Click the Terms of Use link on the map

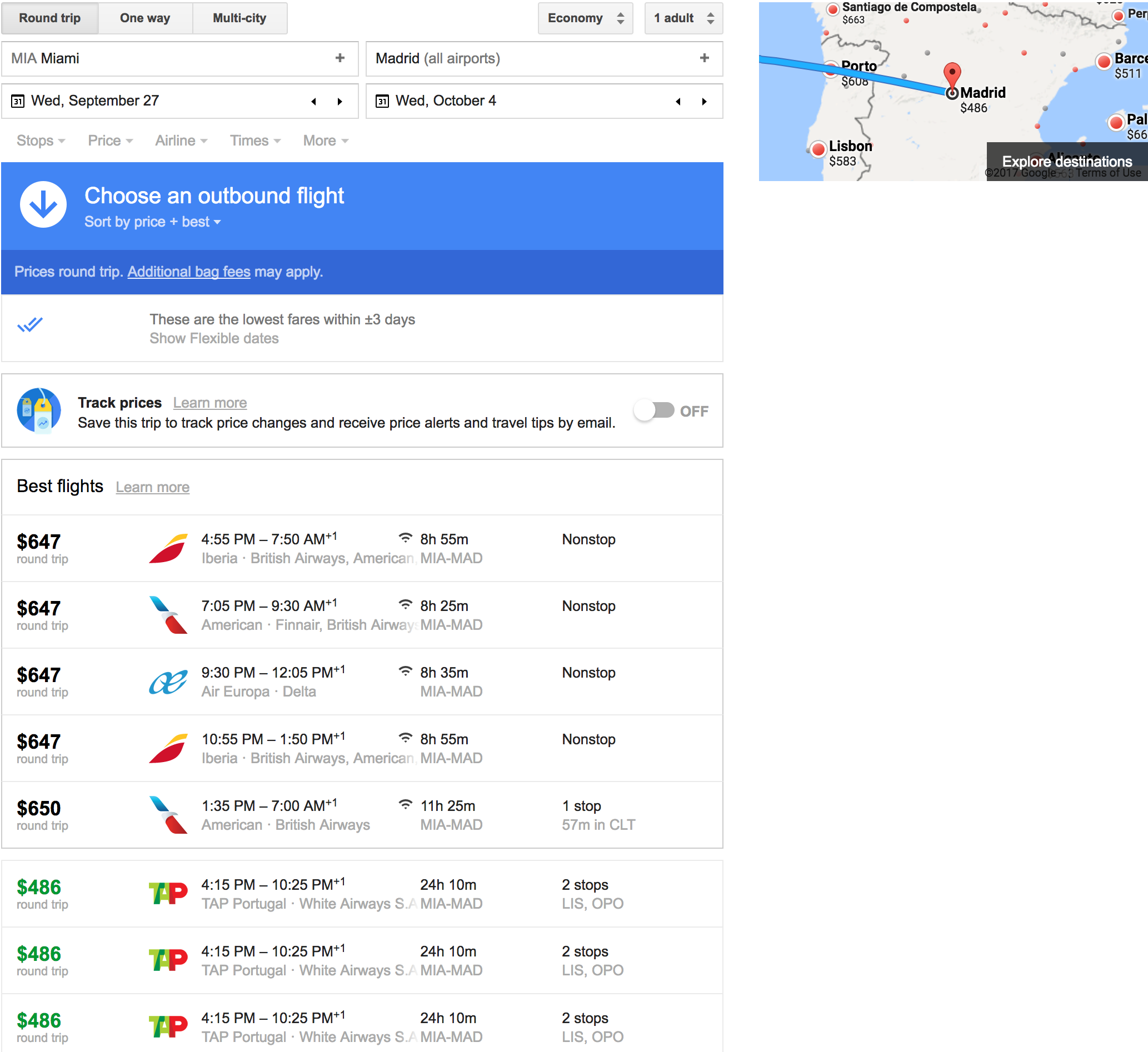click(x=1108, y=173)
